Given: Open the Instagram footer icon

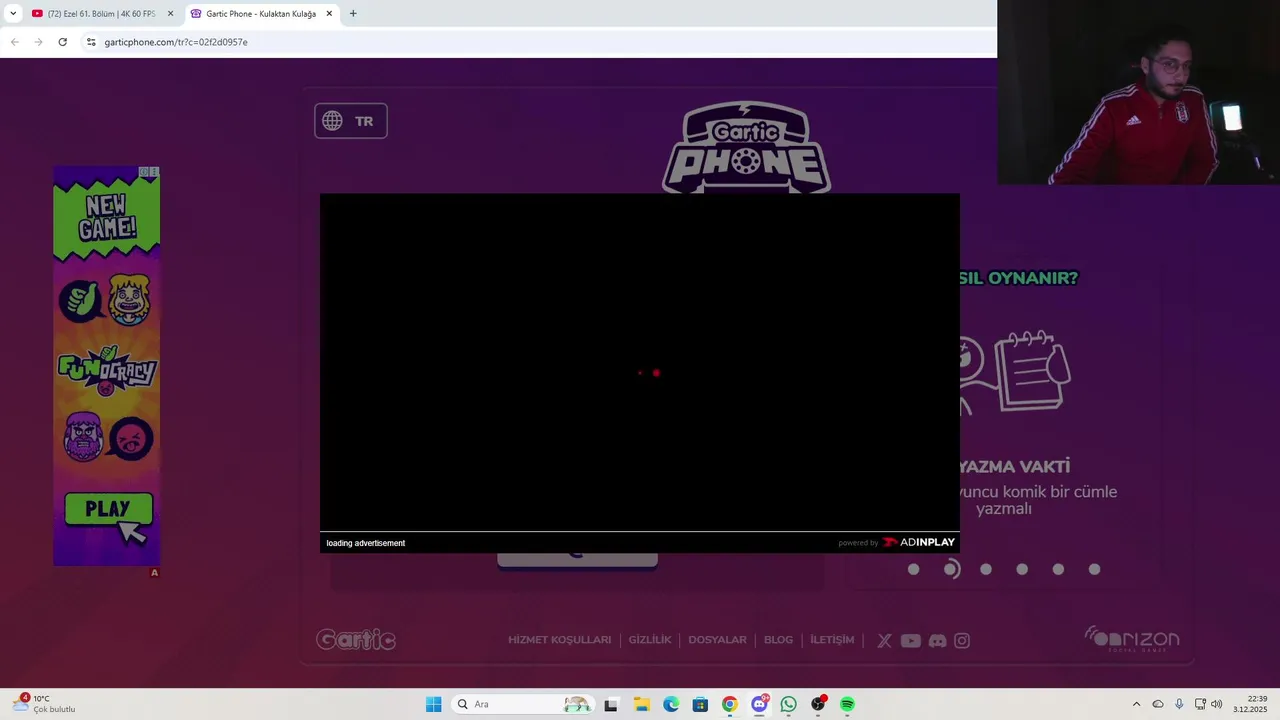Looking at the screenshot, I should click(962, 641).
